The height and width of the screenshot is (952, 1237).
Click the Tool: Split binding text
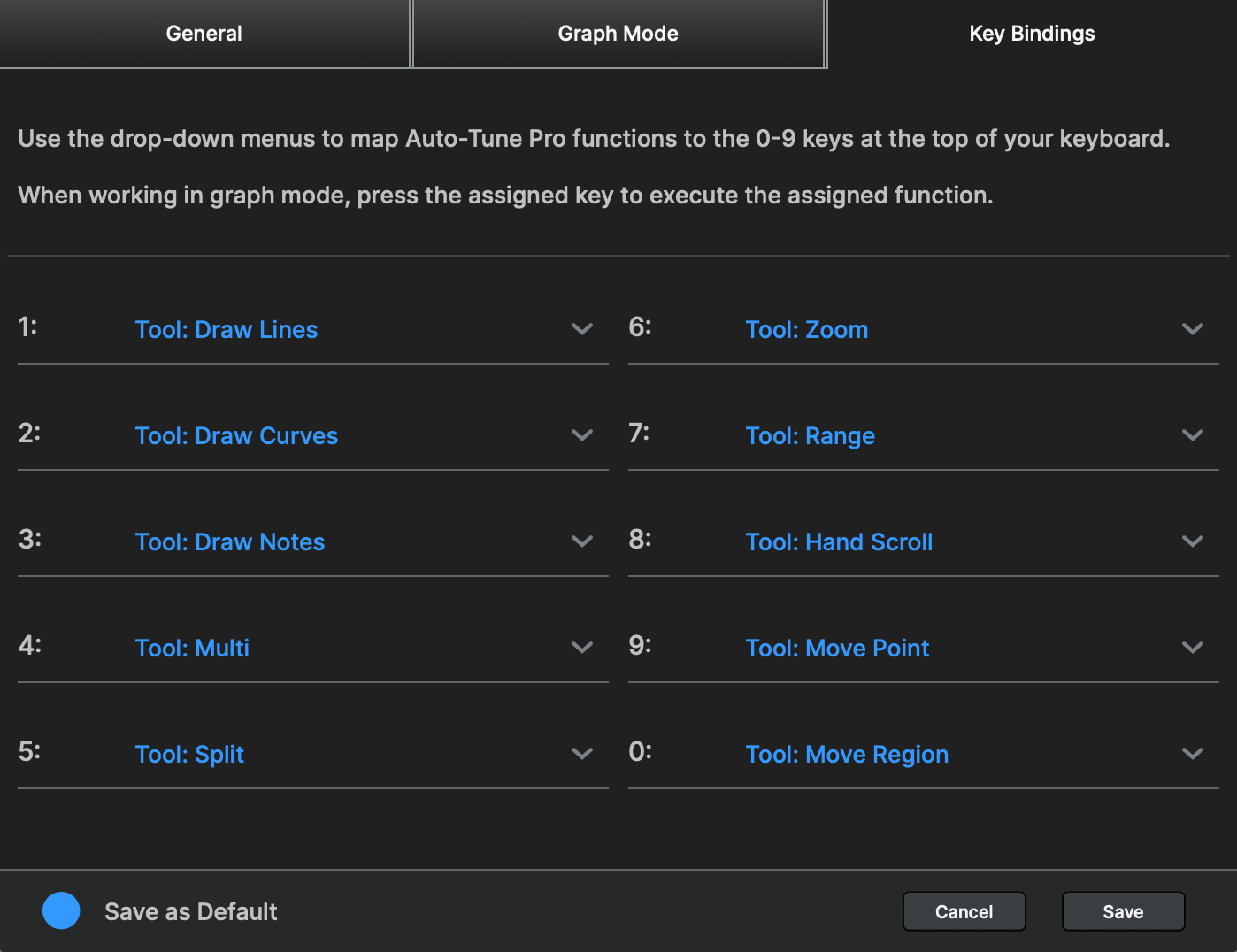(189, 754)
